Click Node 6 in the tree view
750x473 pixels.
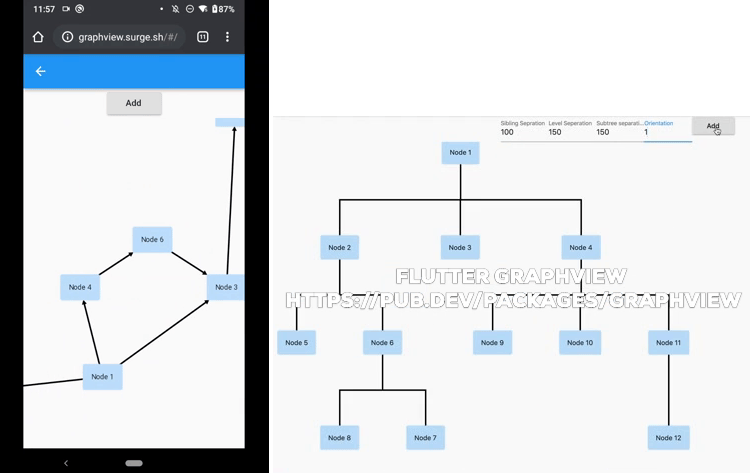tap(382, 342)
